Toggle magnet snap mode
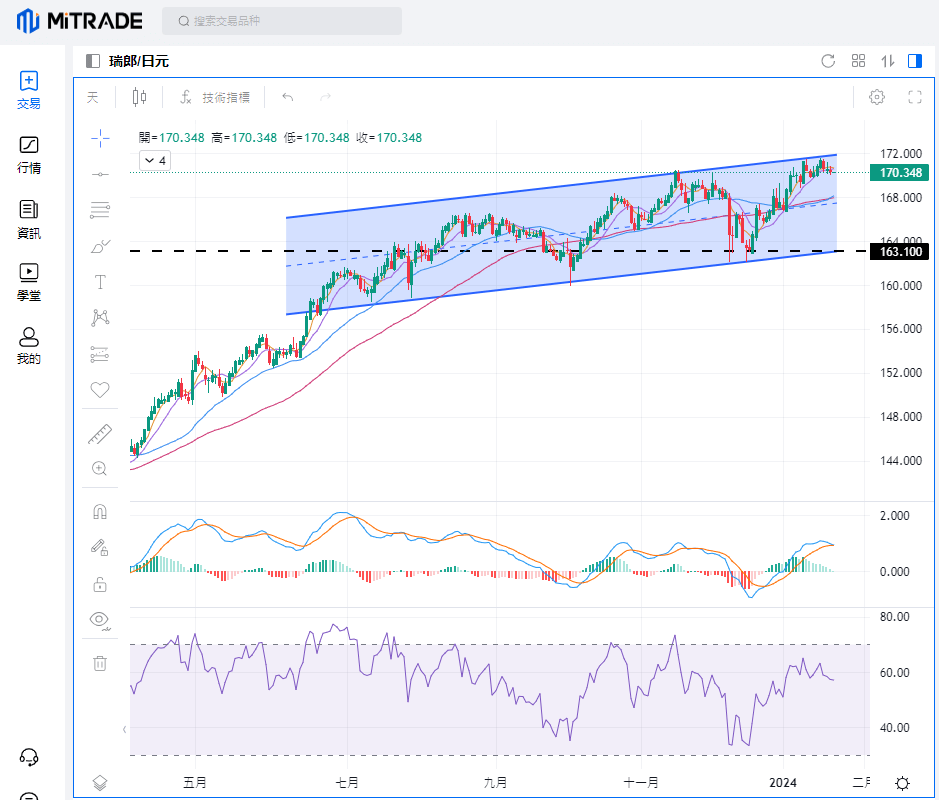 click(x=100, y=512)
